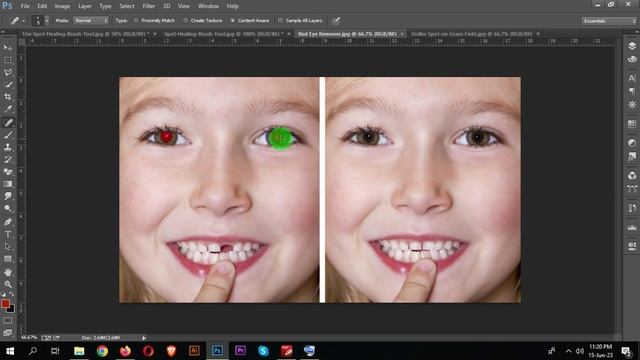Close the Red Eye Remover.jpg tab
The height and width of the screenshot is (360, 640).
point(402,34)
